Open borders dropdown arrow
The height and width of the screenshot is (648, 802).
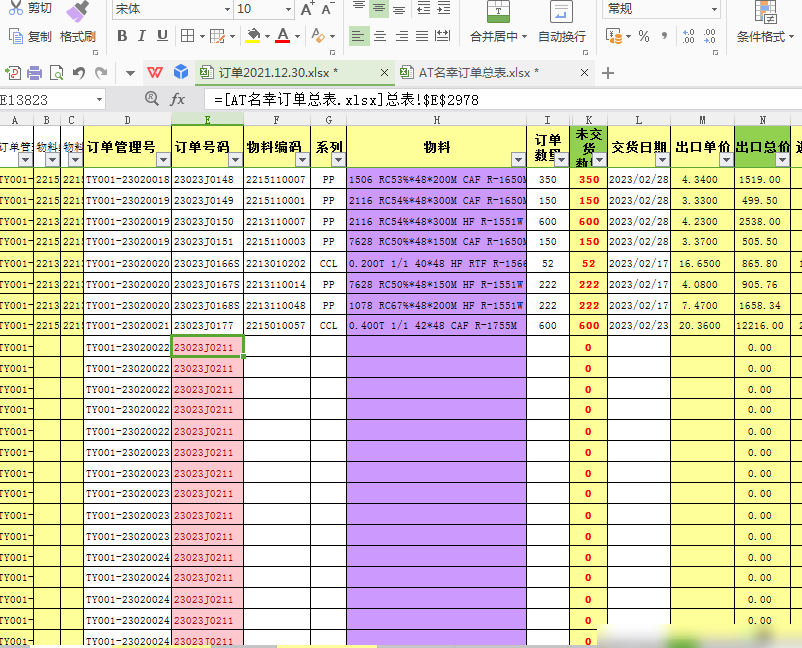click(x=202, y=36)
